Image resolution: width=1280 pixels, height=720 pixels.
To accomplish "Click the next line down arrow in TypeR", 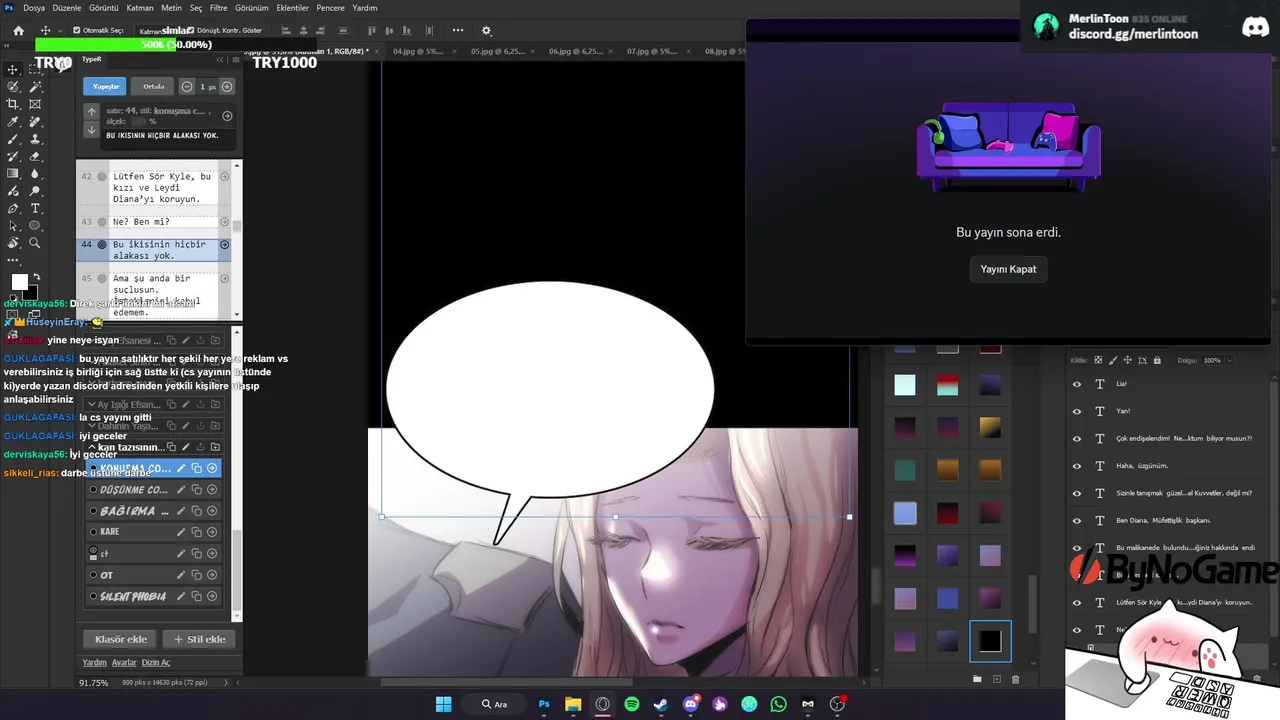I will 91,130.
